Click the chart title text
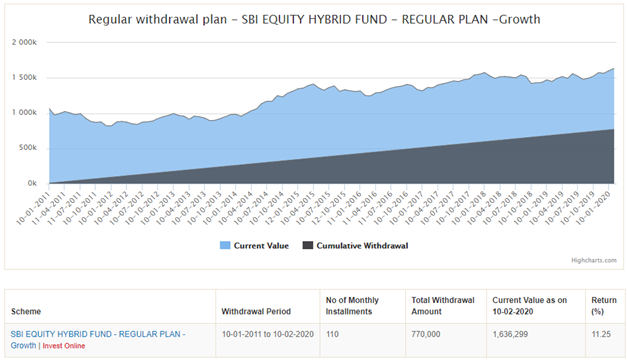The width and height of the screenshot is (627, 361). coord(314,19)
